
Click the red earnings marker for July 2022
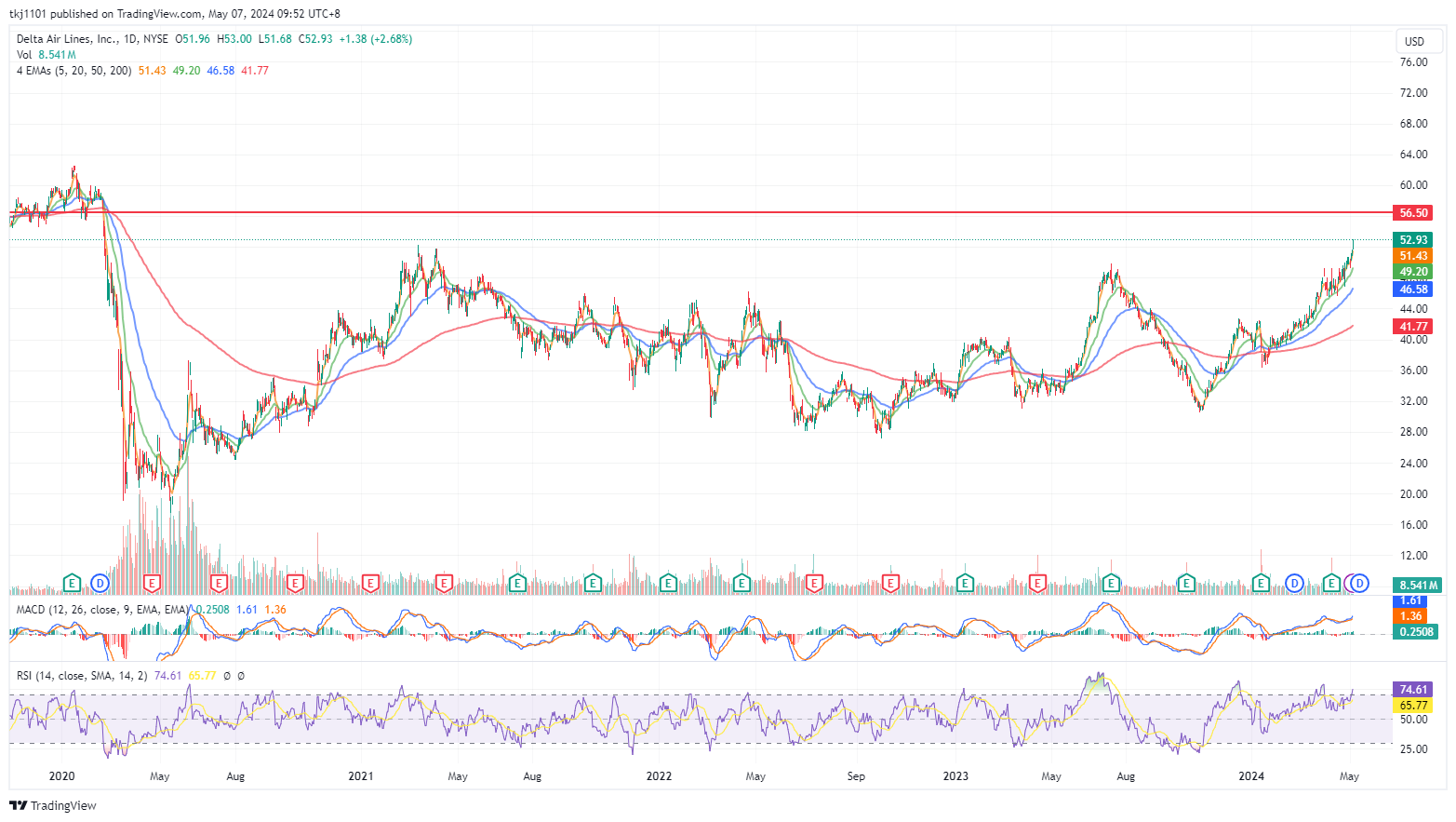[814, 584]
